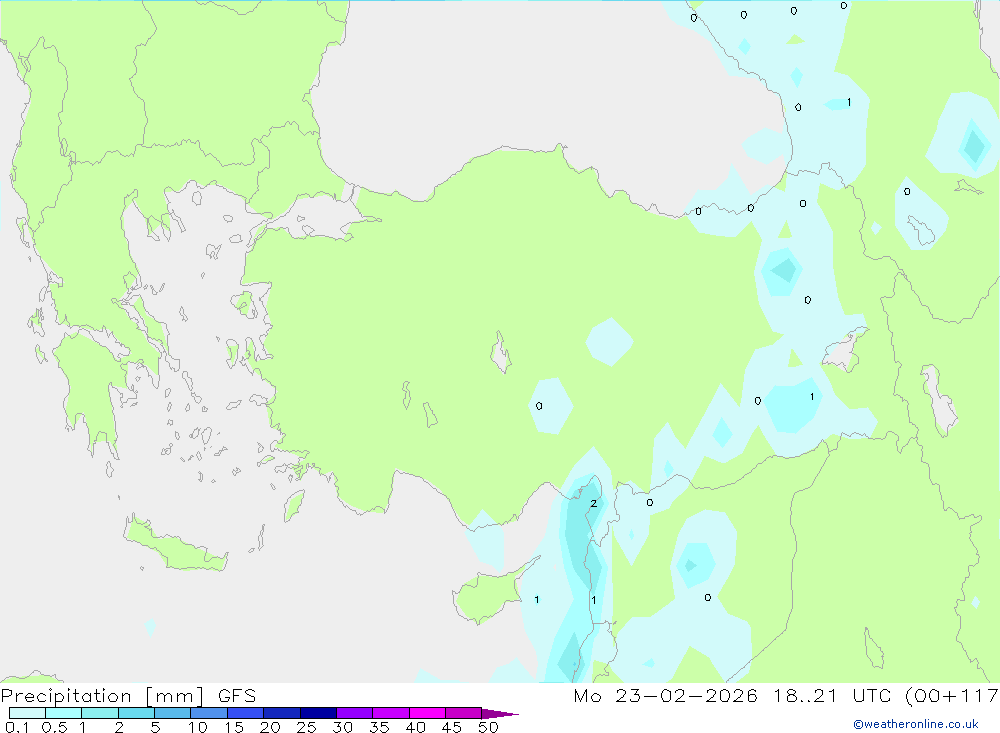Select the 20–25 mm legend color swatch

tap(281, 713)
